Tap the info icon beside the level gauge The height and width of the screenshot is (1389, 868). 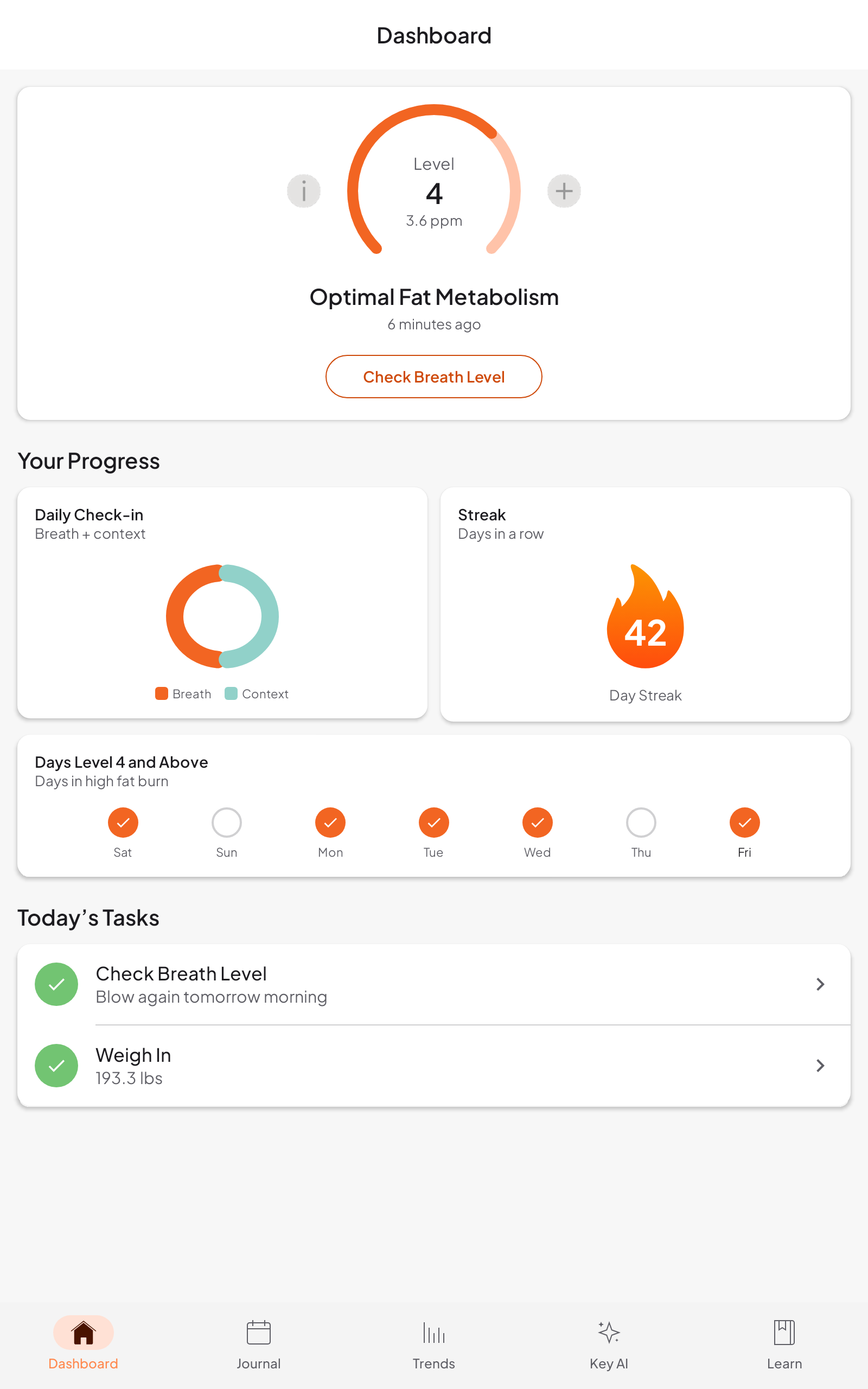[x=304, y=190]
